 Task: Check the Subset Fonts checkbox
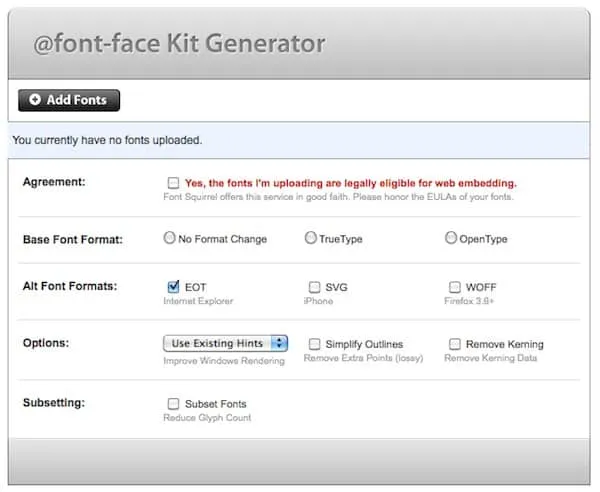point(174,404)
